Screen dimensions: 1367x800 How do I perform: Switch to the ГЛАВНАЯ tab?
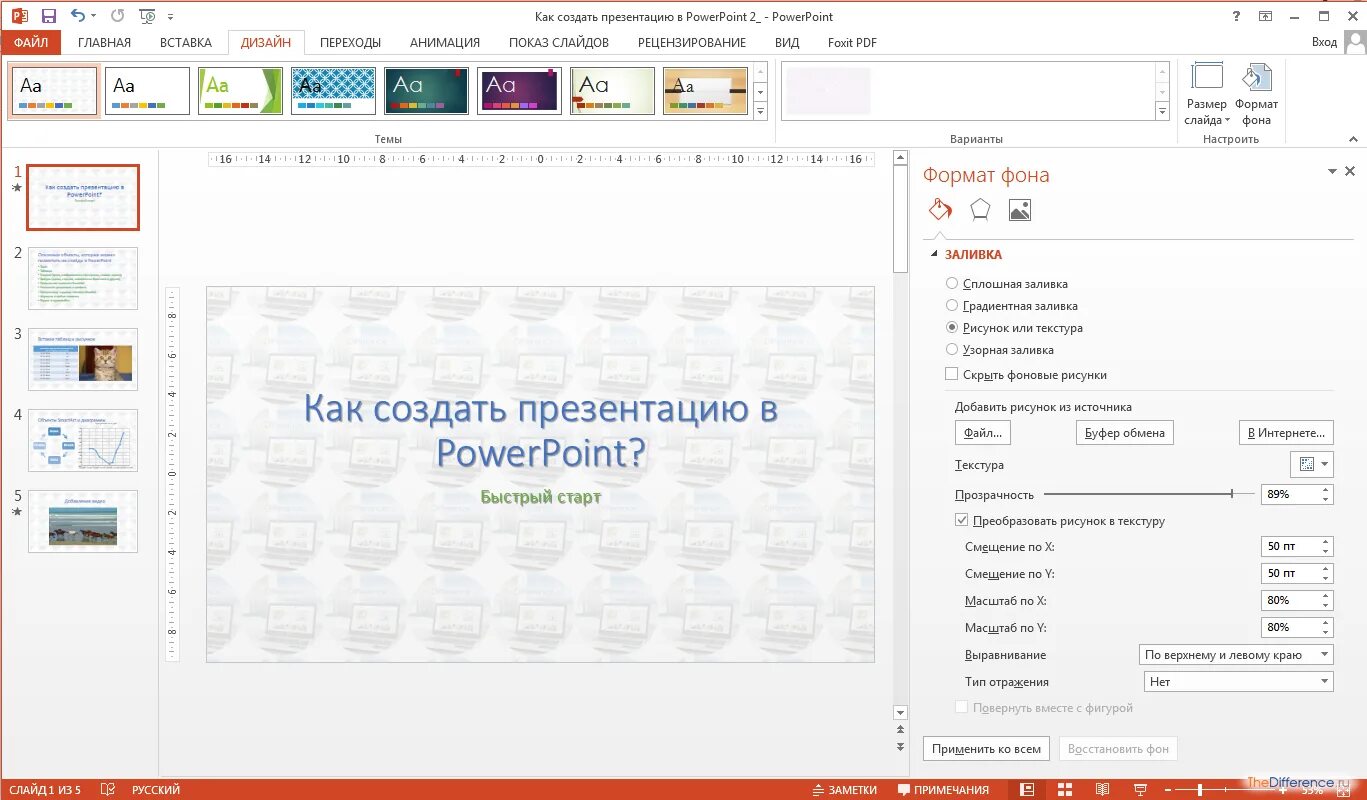[104, 43]
